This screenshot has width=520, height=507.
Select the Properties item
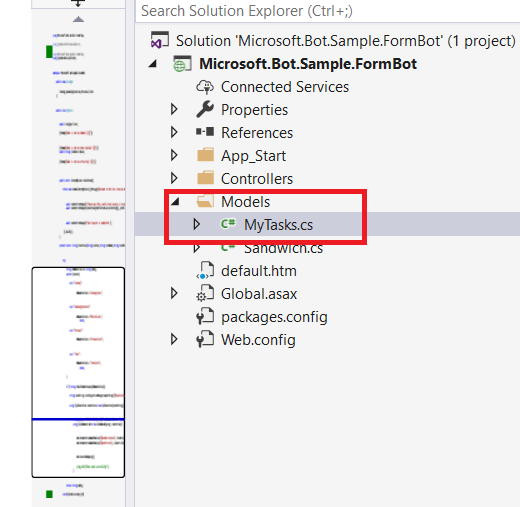tap(254, 110)
